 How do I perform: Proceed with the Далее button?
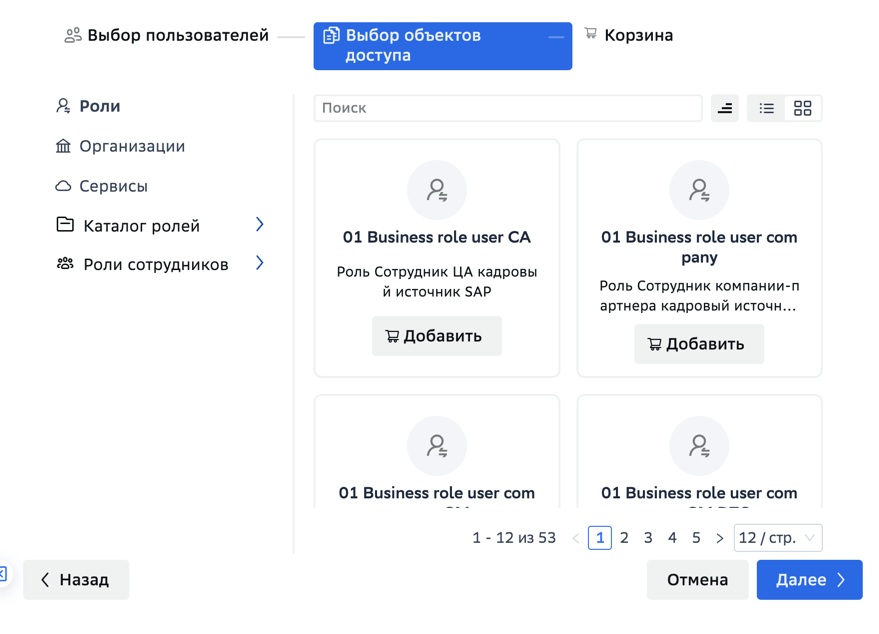809,580
